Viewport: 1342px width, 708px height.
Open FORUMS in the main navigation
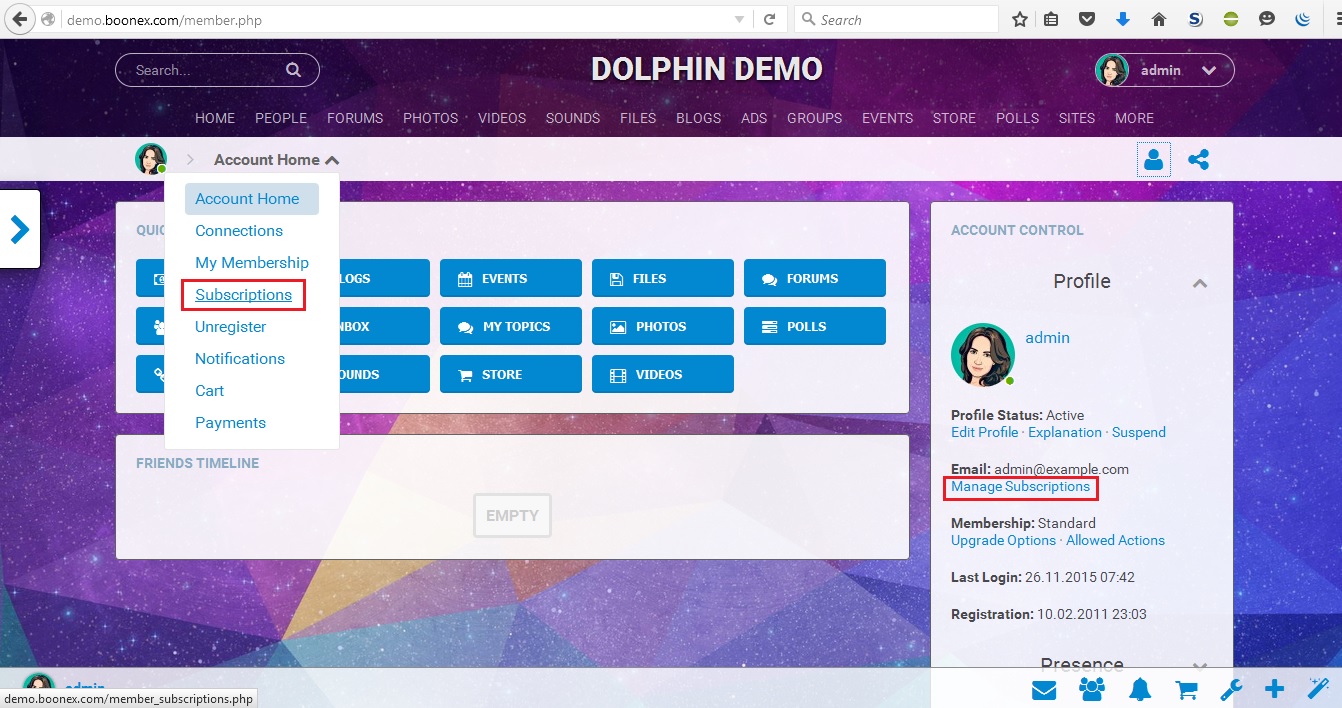355,118
